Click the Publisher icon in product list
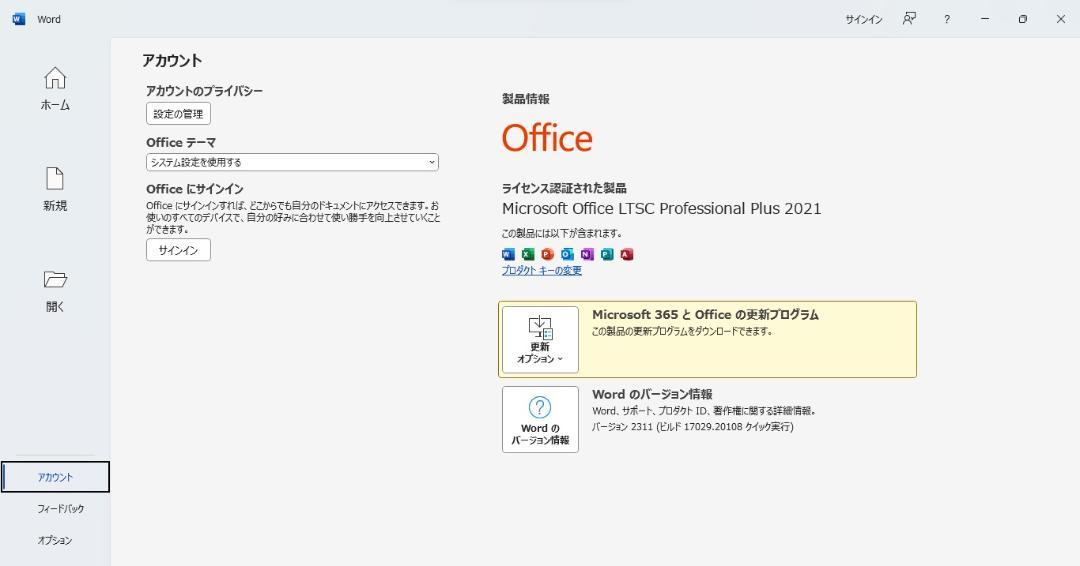1080x566 pixels. pyautogui.click(x=607, y=254)
